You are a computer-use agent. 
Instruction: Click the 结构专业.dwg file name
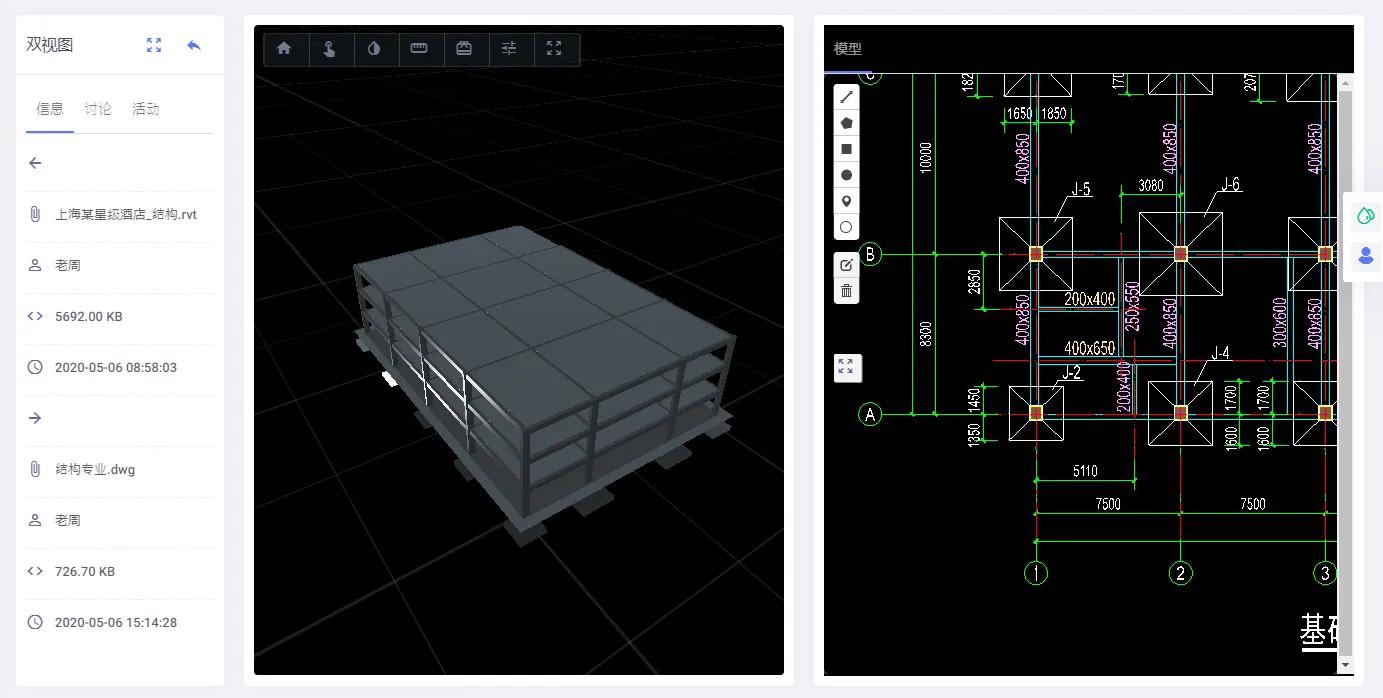[95, 469]
